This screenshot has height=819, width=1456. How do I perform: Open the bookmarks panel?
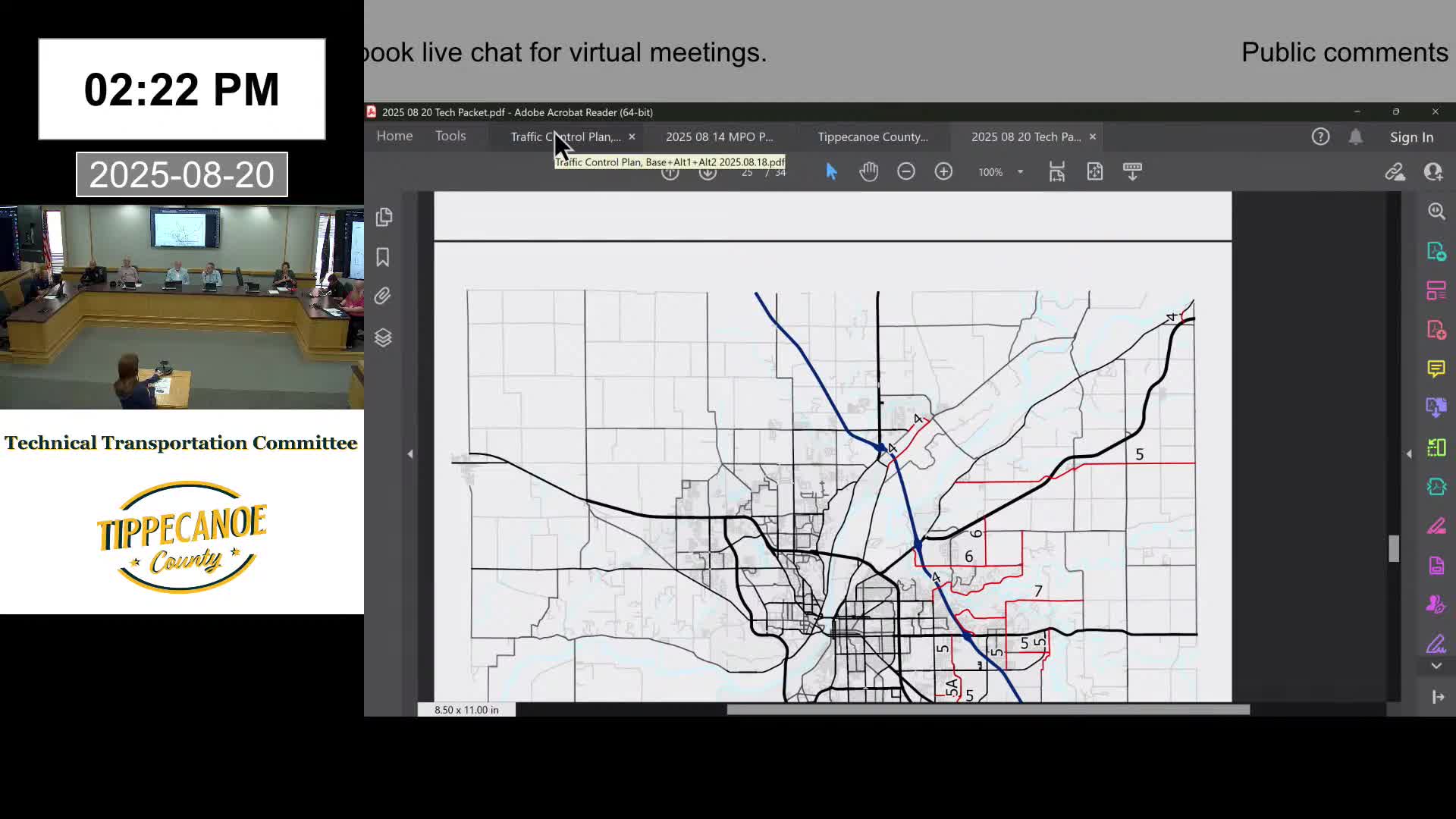tap(383, 258)
